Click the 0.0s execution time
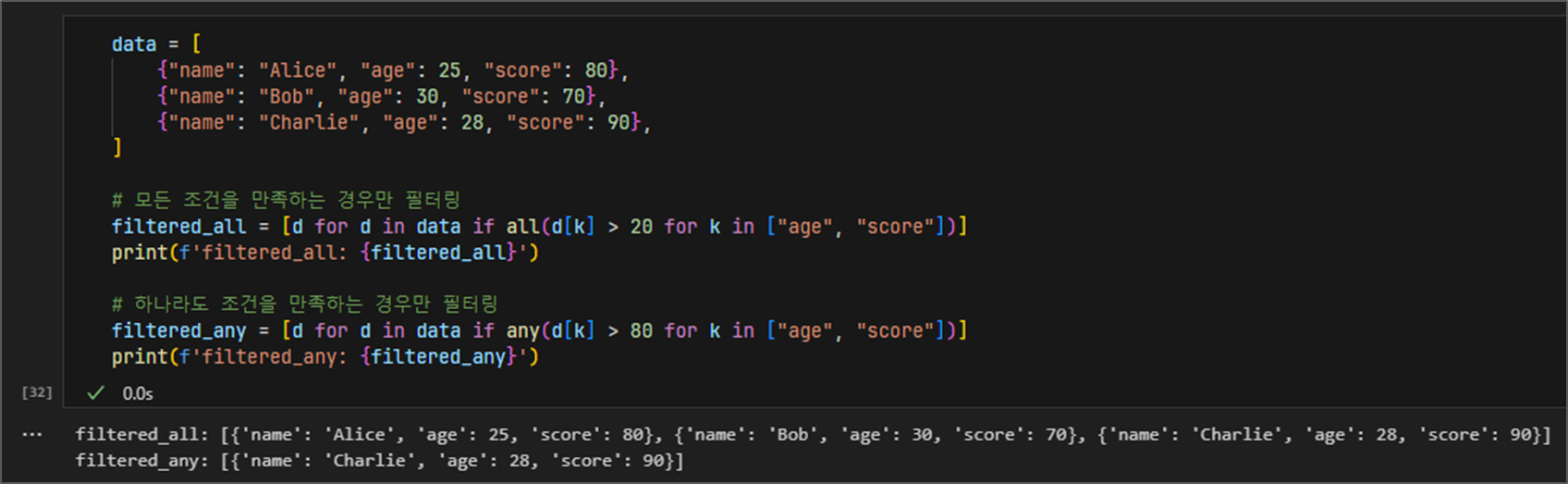Image resolution: width=1568 pixels, height=484 pixels. tap(138, 393)
